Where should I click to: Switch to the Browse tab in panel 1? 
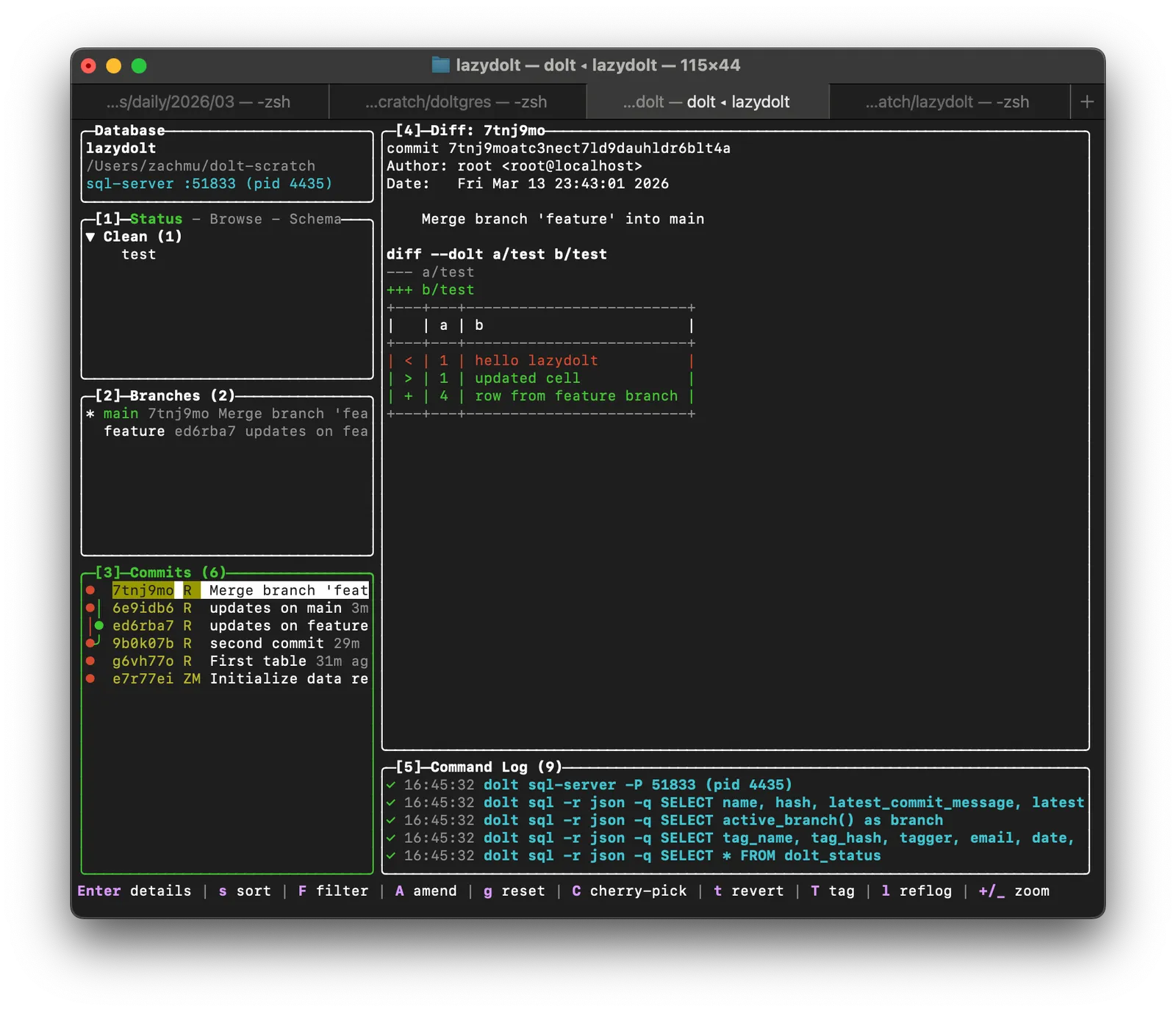[235, 219]
